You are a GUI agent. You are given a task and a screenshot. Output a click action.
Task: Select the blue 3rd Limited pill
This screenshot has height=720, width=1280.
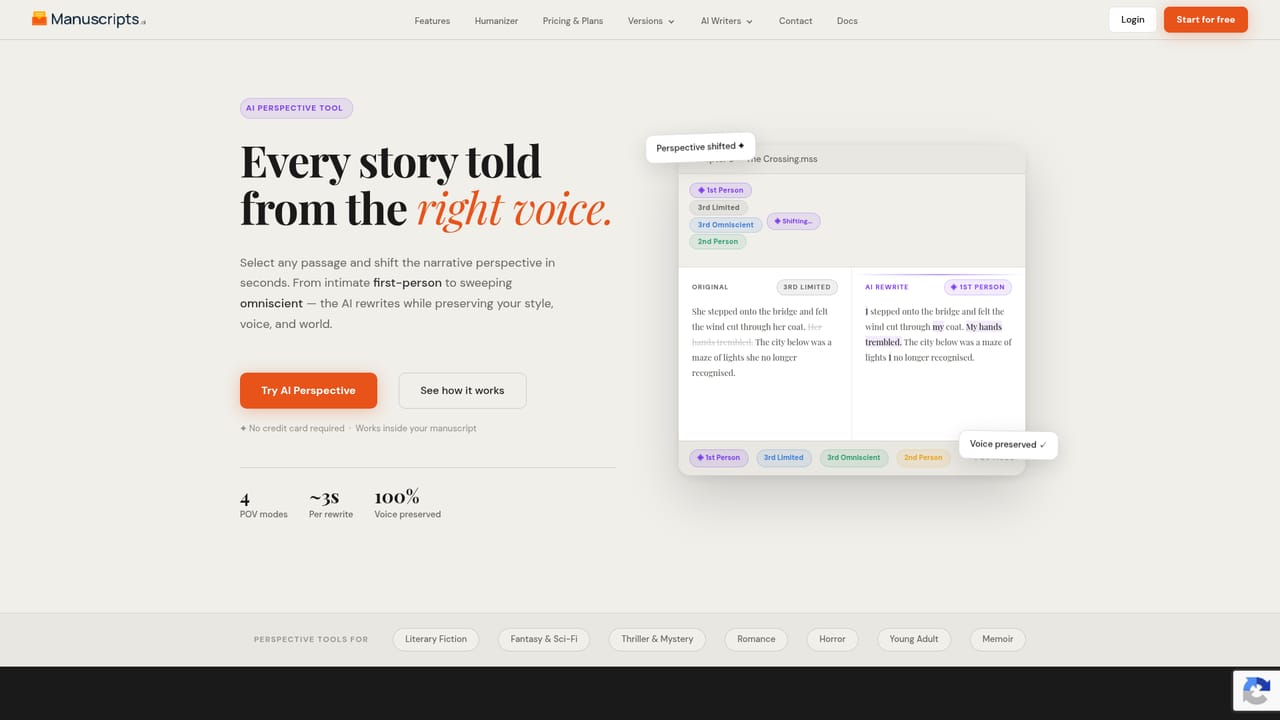pyautogui.click(x=783, y=458)
